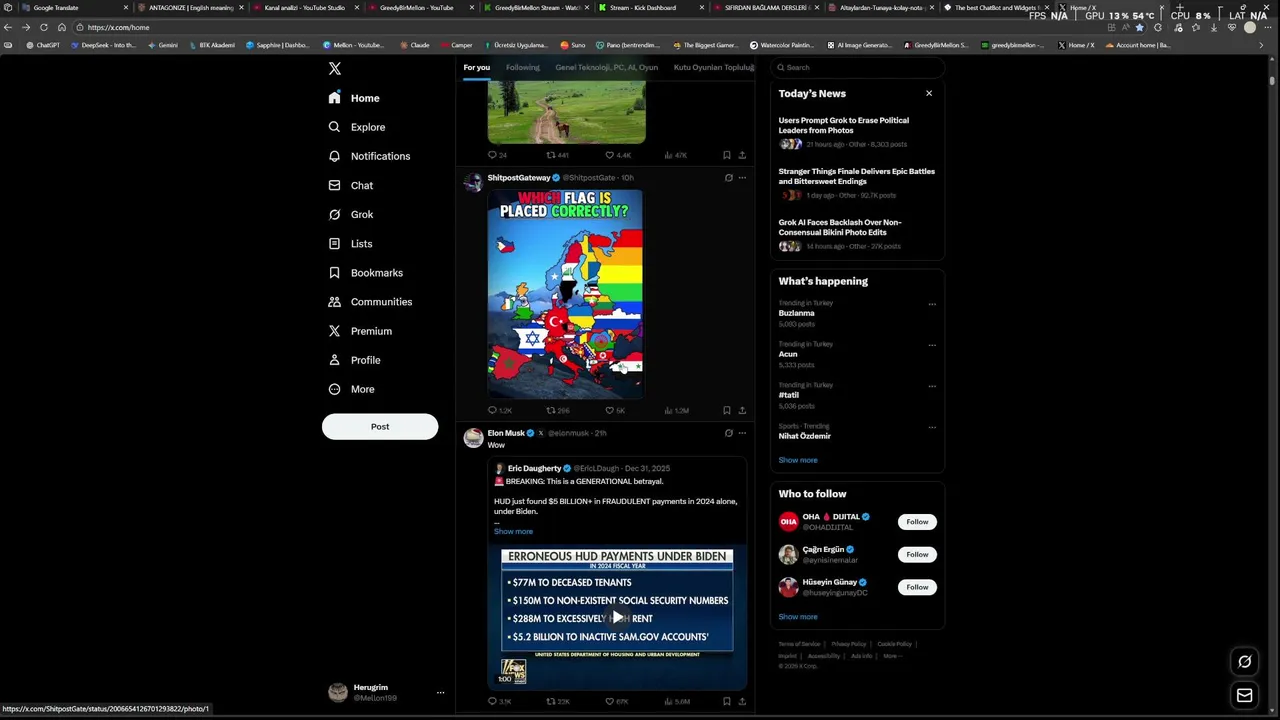Bookmark the landscape photo post
This screenshot has width=1280, height=720.
[x=726, y=155]
